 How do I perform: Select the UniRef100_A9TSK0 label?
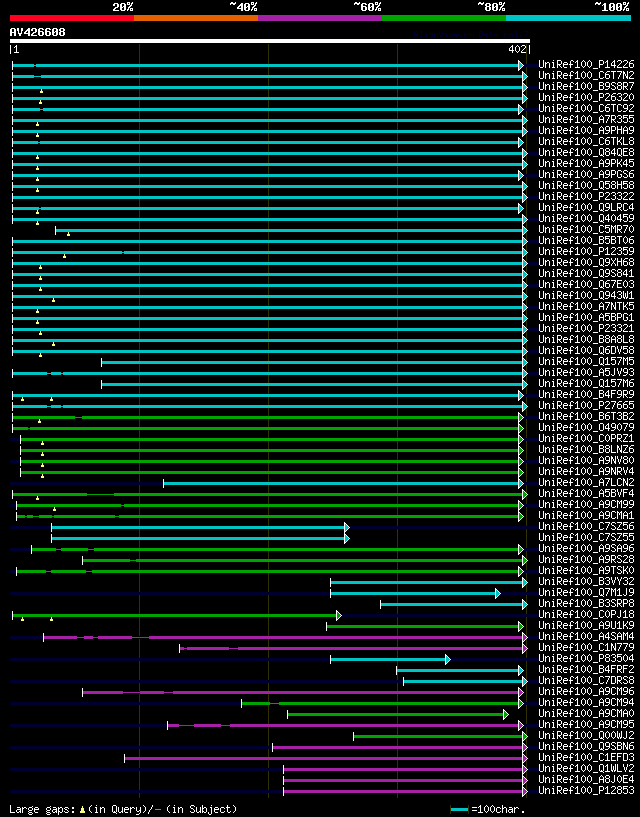click(x=586, y=571)
